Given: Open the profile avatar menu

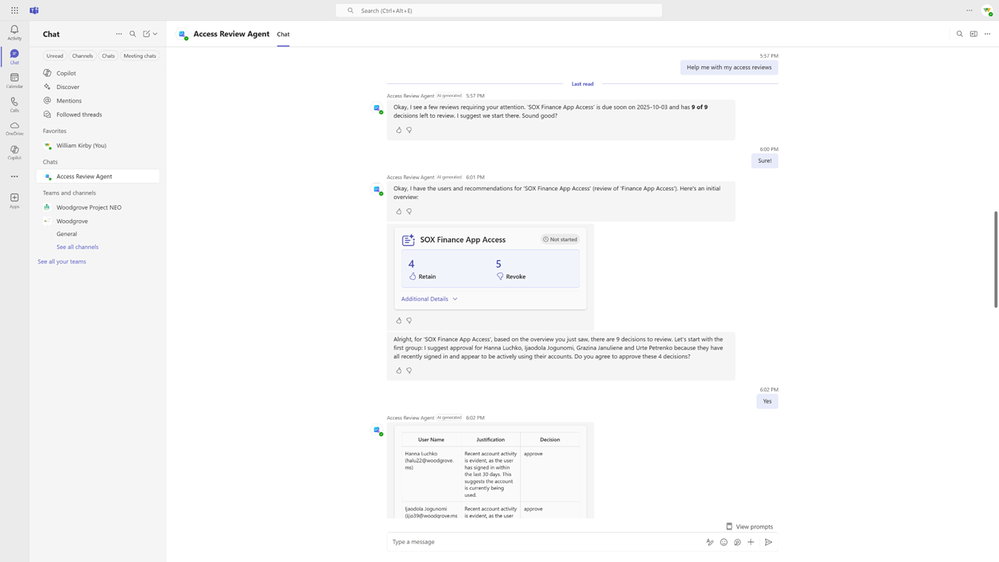Looking at the screenshot, I should [988, 11].
